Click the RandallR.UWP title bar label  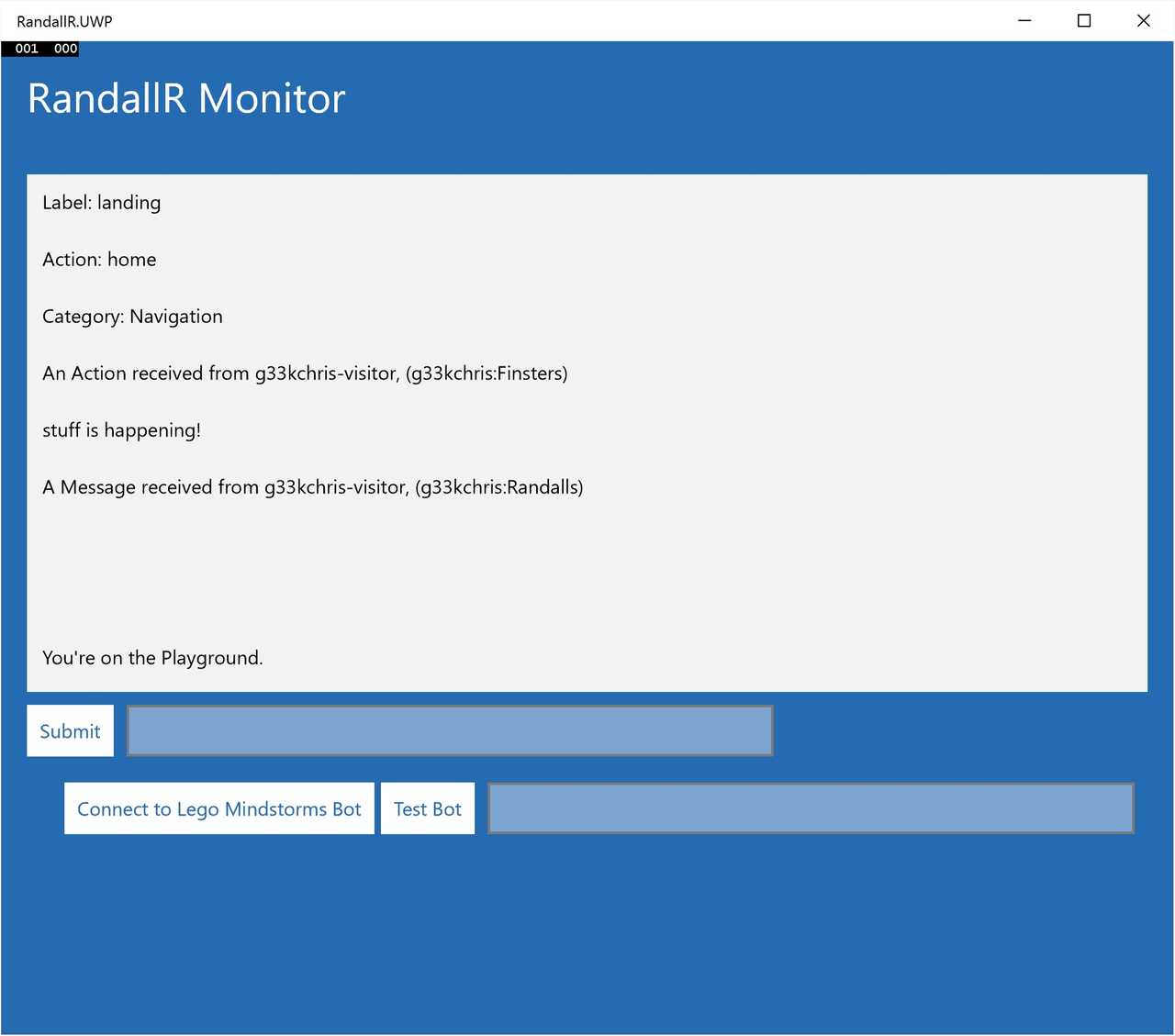pyautogui.click(x=63, y=20)
